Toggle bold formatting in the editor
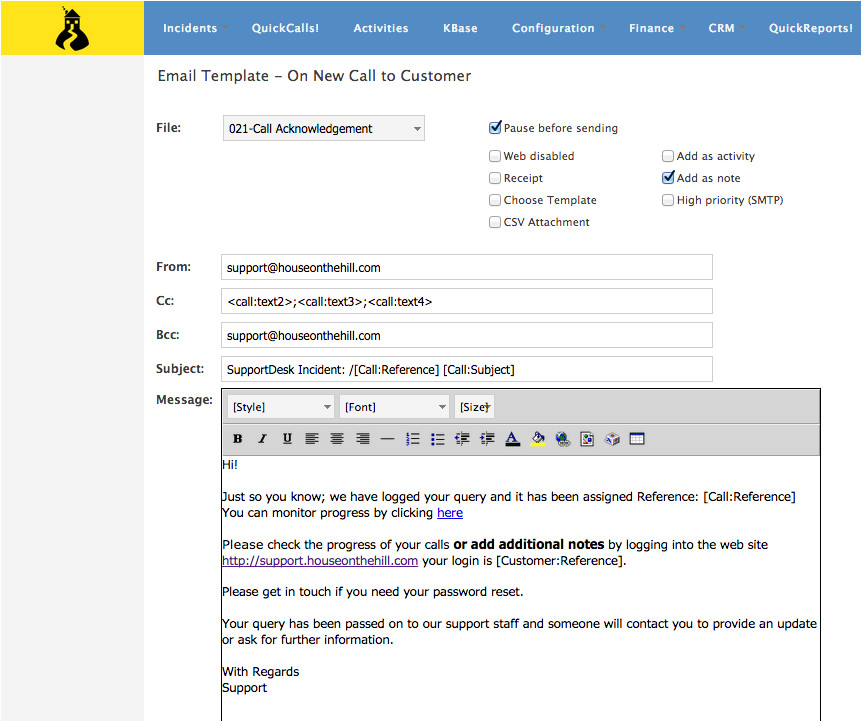Image resolution: width=862 pixels, height=722 pixels. tap(237, 439)
